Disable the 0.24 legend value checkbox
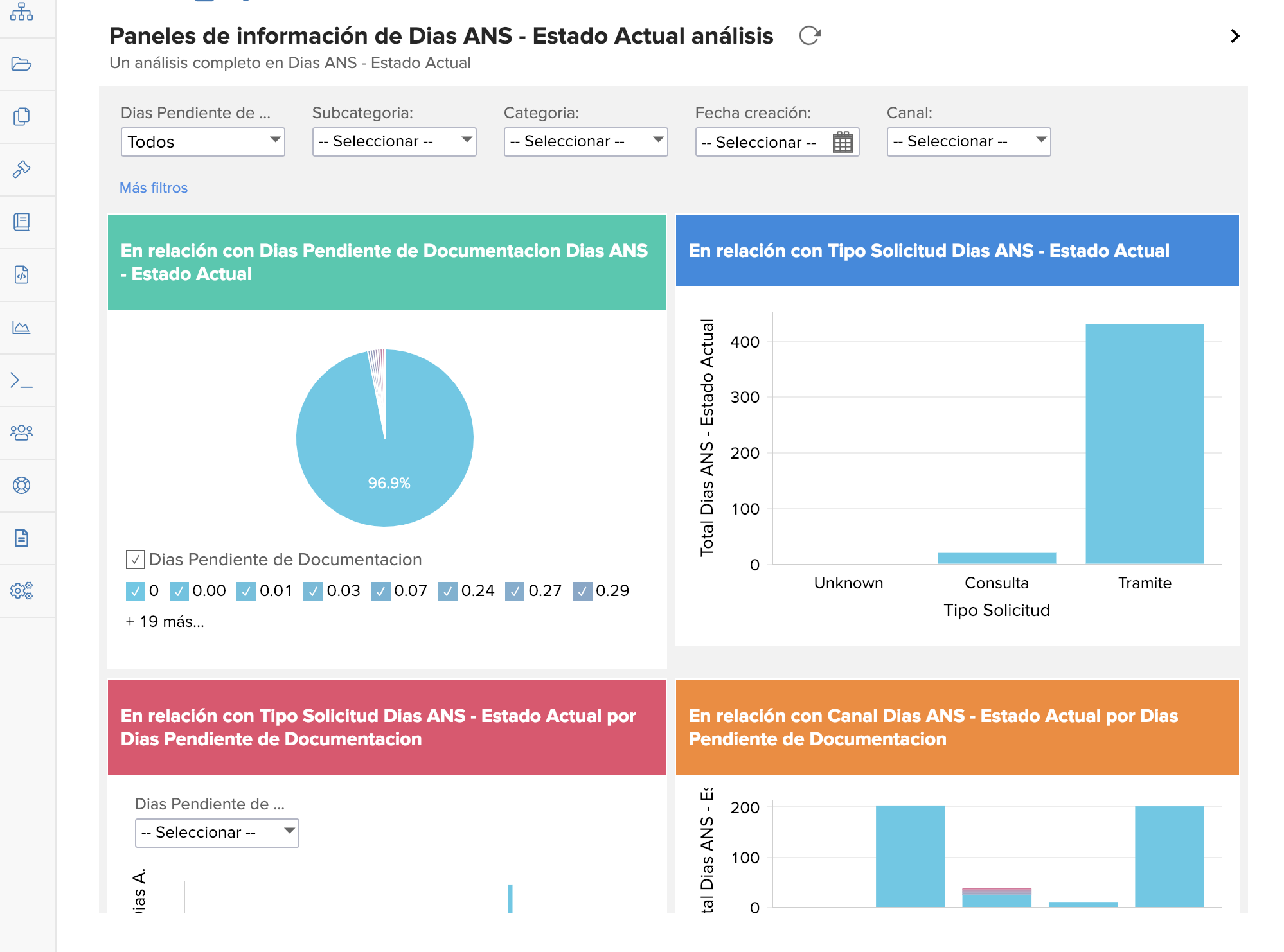Screen dimensions: 1284x952 tap(448, 591)
